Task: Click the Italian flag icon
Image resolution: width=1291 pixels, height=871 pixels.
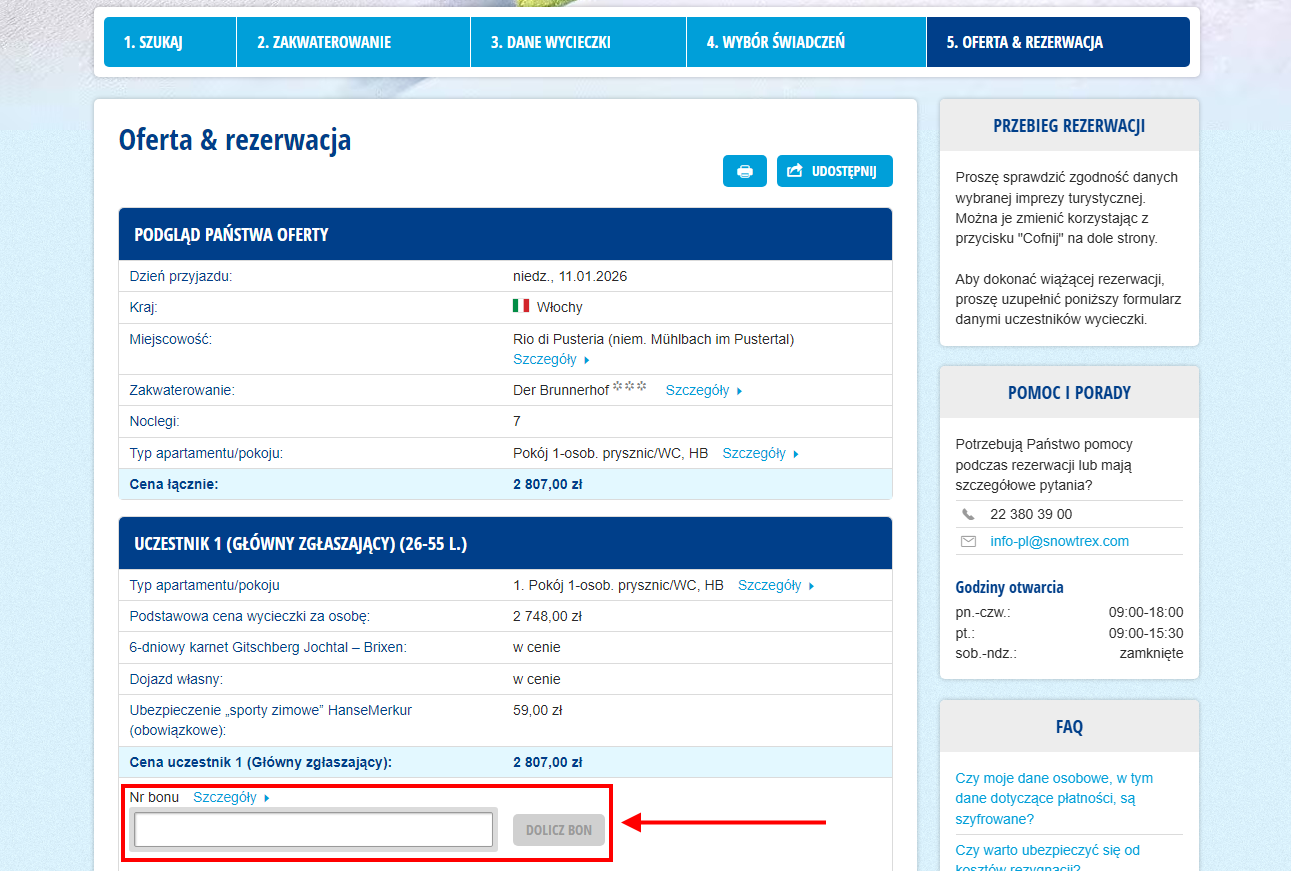Action: (x=521, y=306)
